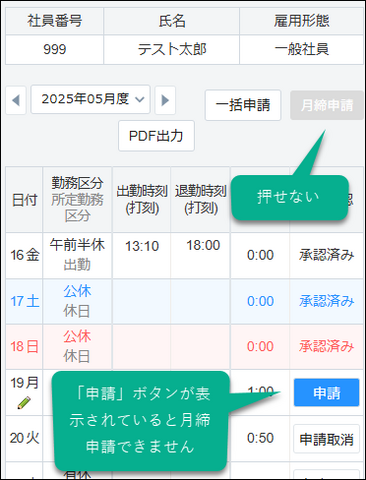366x480 pixels.
Task: Click employee number 999
Action: click(54, 49)
